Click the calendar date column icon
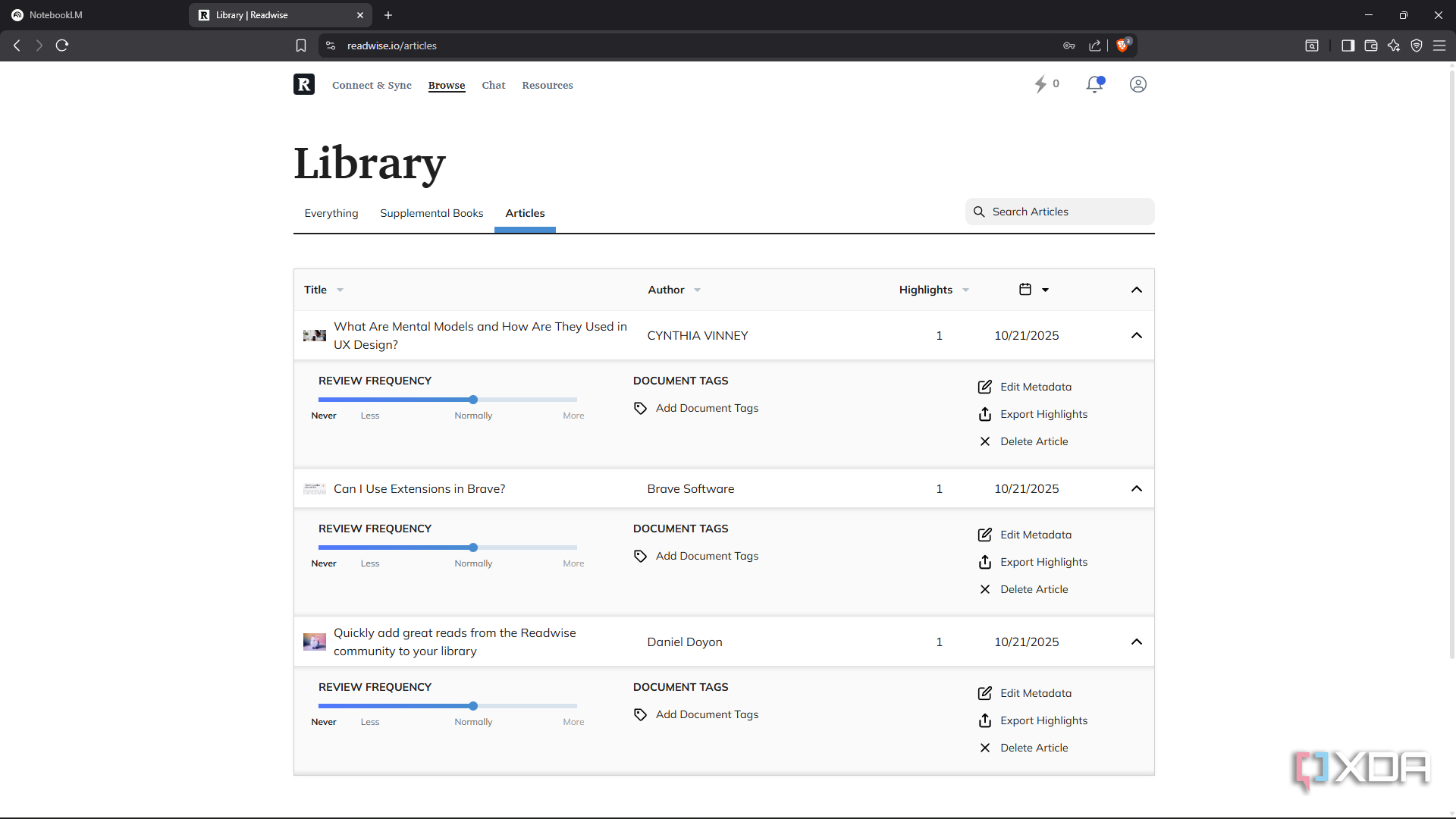1456x819 pixels. click(x=1025, y=290)
